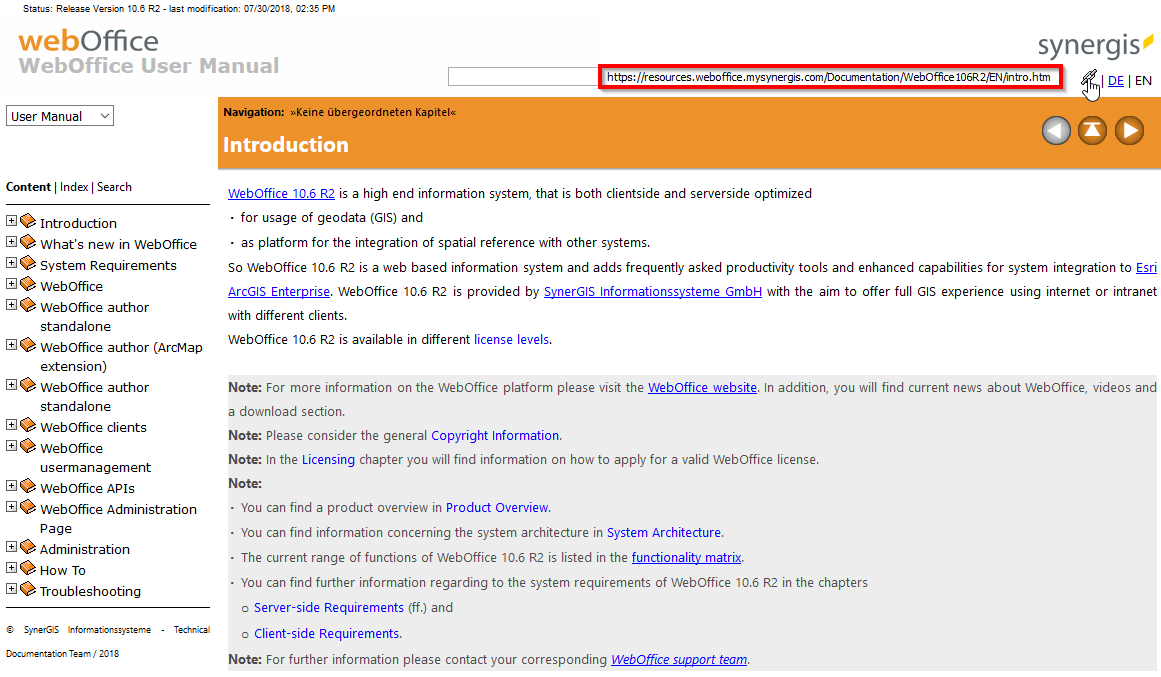
Task: Expand the Administration tree node
Action: [x=12, y=548]
